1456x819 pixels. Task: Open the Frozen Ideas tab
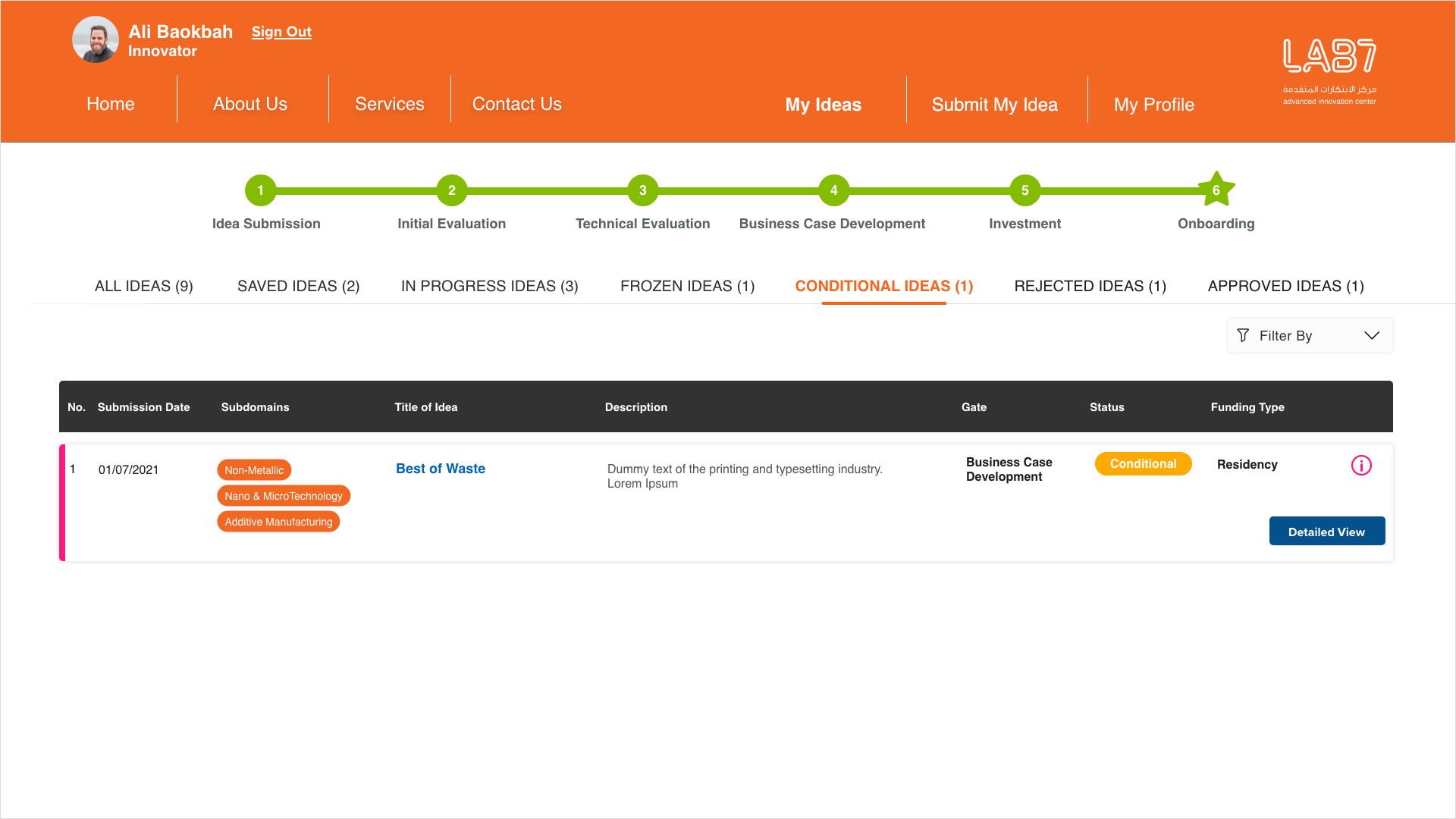pos(687,286)
